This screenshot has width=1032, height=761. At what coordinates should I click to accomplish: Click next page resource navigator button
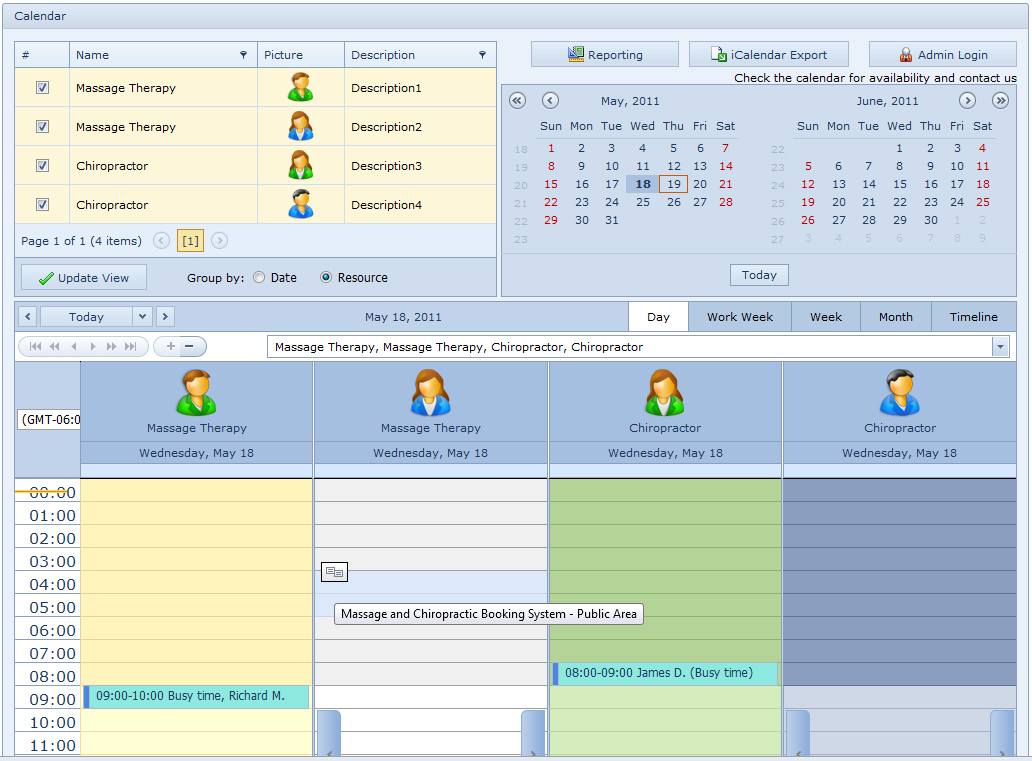(112, 346)
